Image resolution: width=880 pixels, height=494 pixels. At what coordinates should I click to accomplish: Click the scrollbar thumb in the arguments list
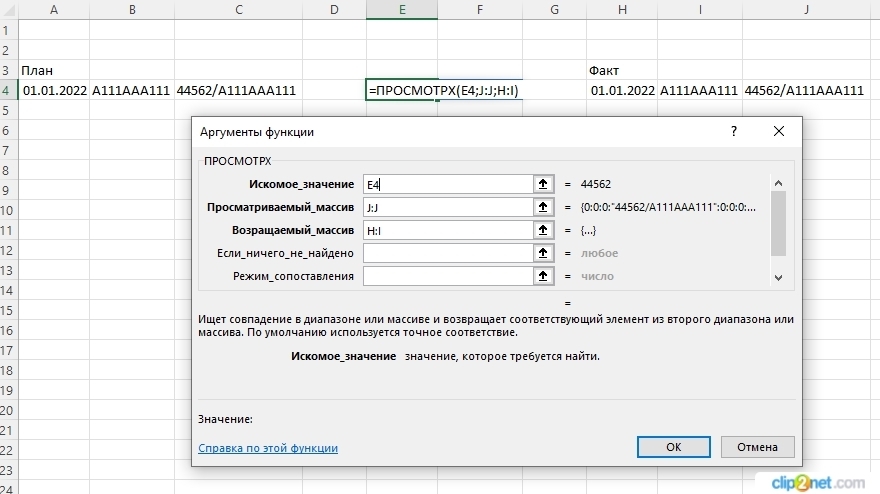[x=778, y=223]
